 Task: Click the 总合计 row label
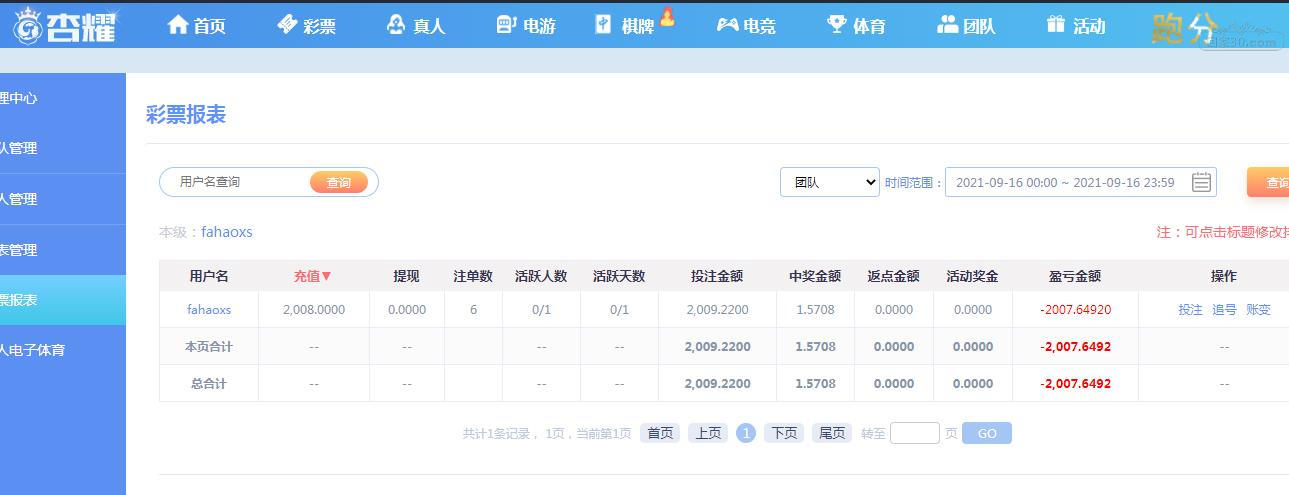(209, 384)
